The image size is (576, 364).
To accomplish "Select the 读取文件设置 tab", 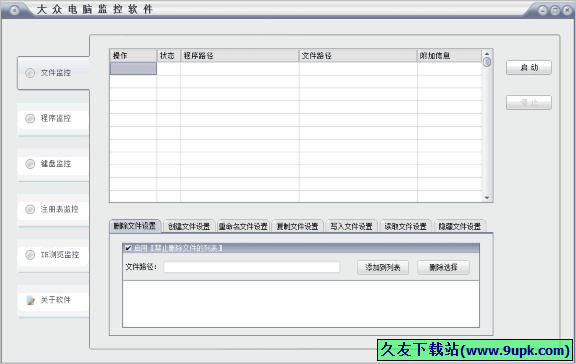I will pos(405,227).
